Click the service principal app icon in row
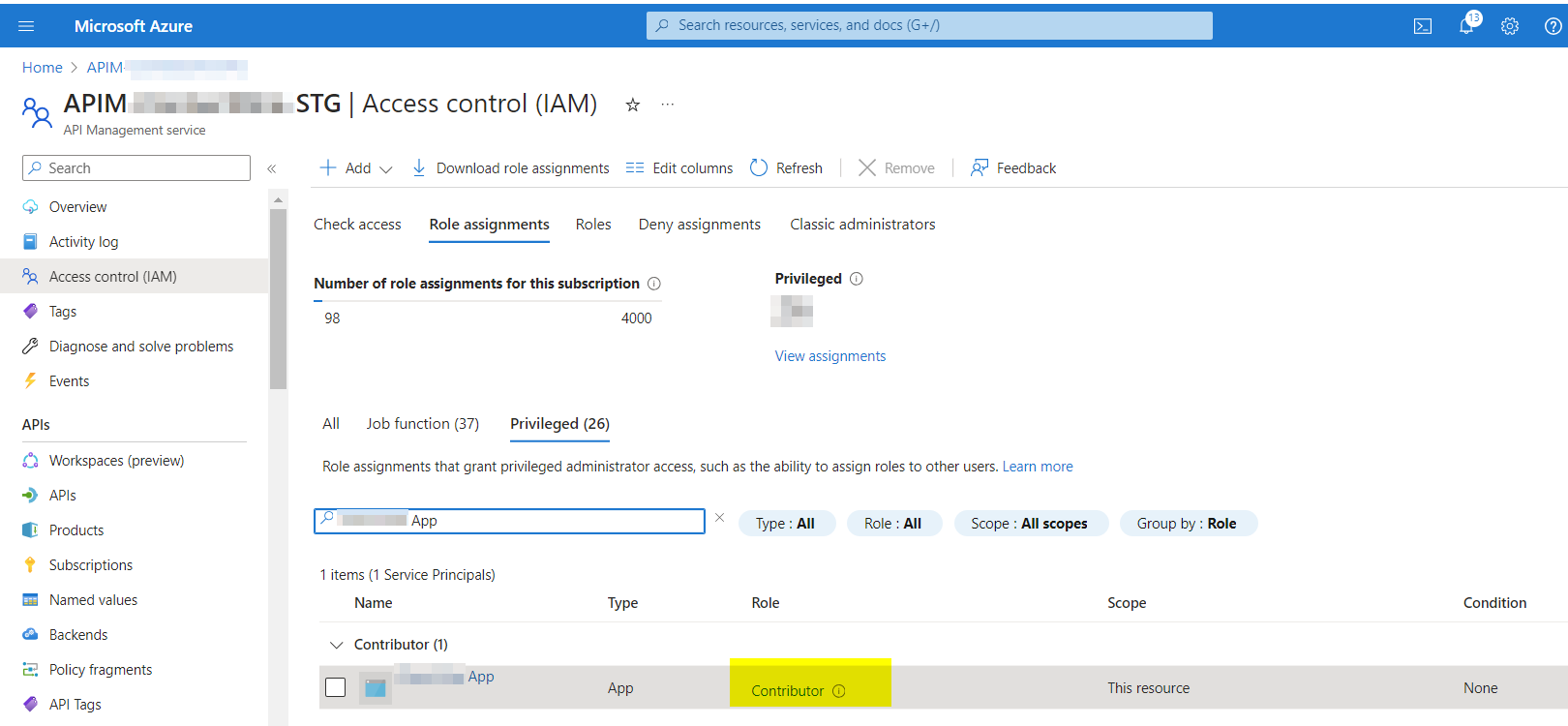The image size is (1568, 726). pos(376,688)
